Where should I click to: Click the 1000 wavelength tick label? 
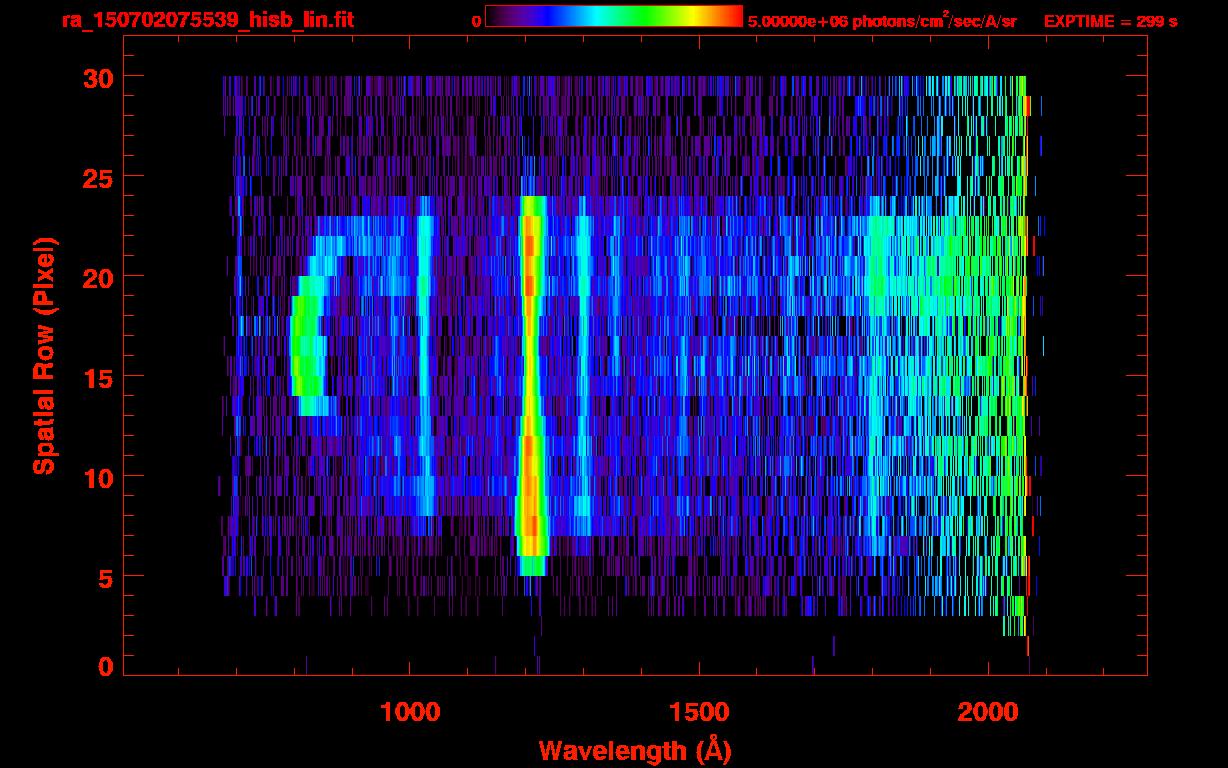click(x=410, y=712)
